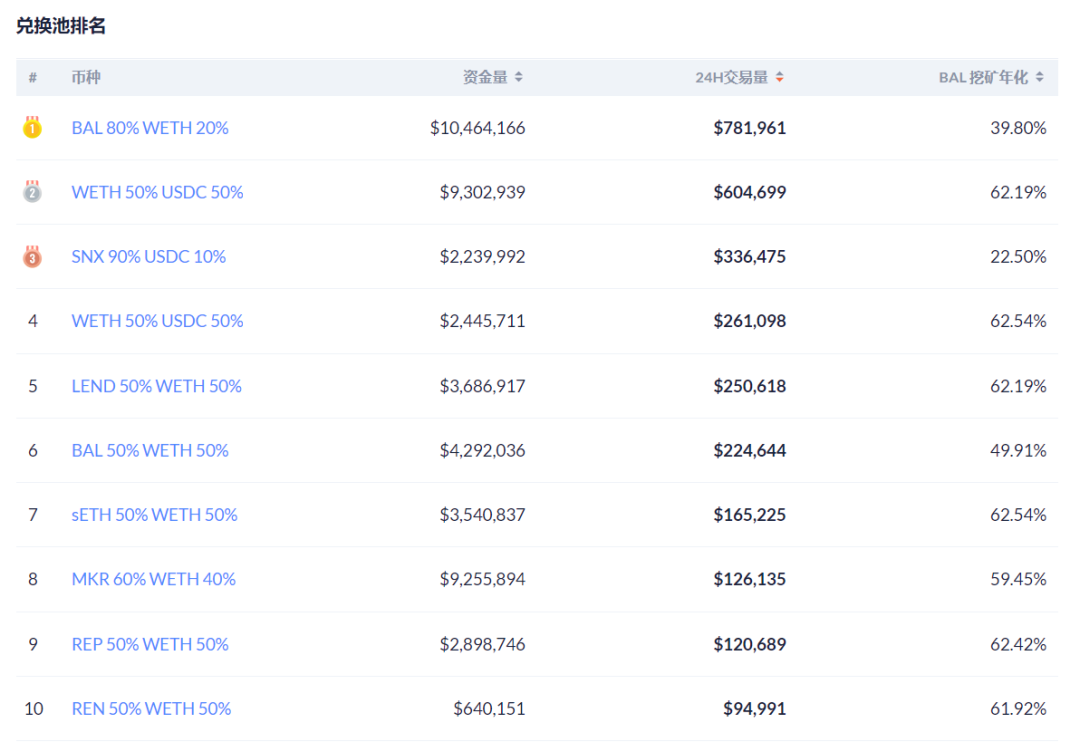Image resolution: width=1080 pixels, height=742 pixels.
Task: Select the $4,292,036 liquidity value
Action: point(482,451)
